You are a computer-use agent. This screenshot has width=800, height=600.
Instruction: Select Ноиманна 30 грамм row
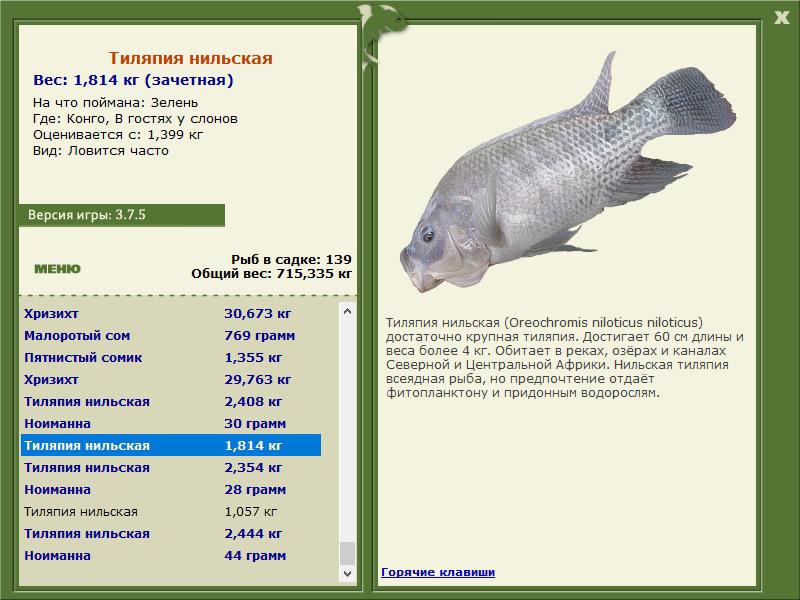point(170,423)
